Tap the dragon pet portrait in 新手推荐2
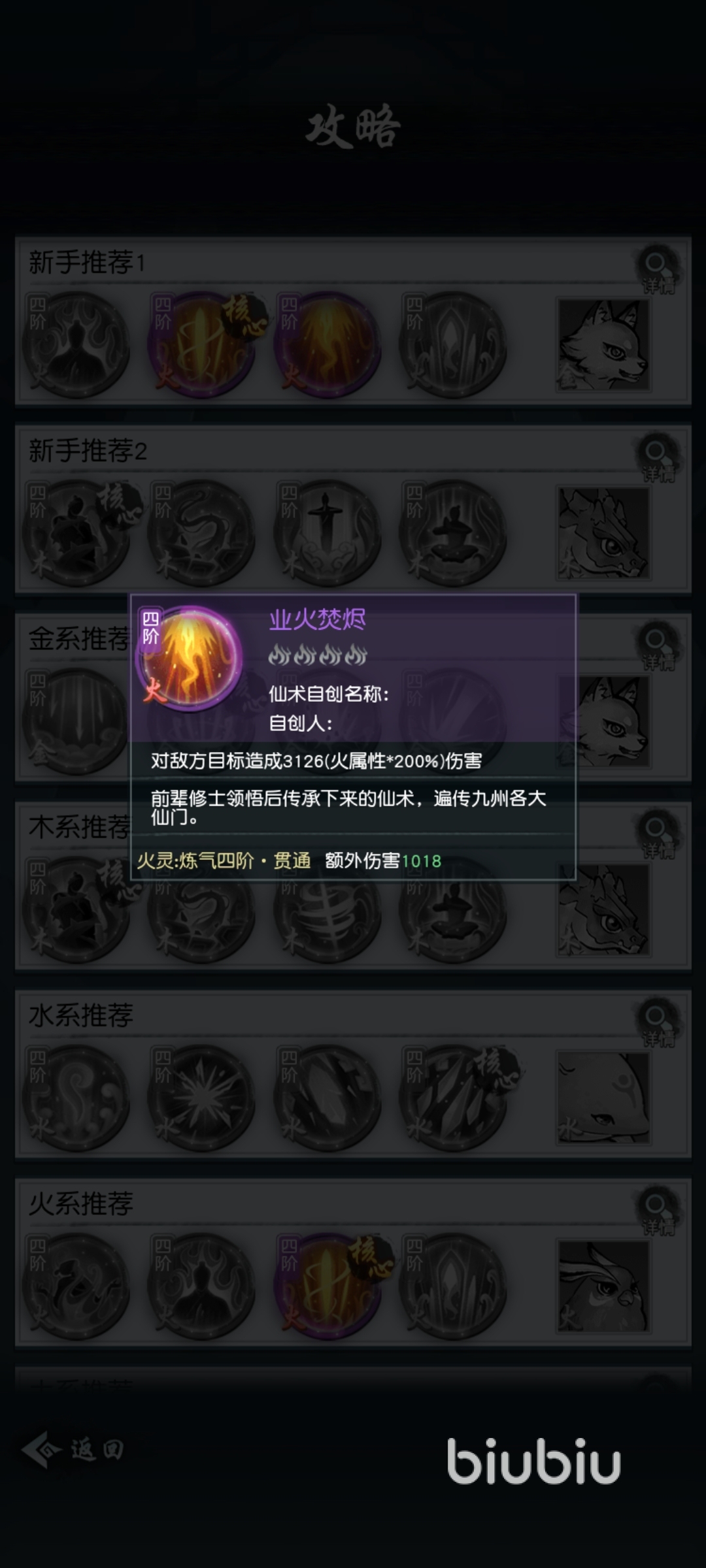706x1568 pixels. click(x=603, y=533)
